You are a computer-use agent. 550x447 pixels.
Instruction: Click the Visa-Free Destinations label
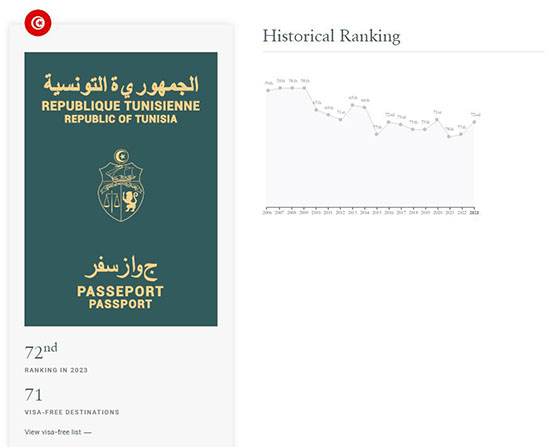coord(72,412)
